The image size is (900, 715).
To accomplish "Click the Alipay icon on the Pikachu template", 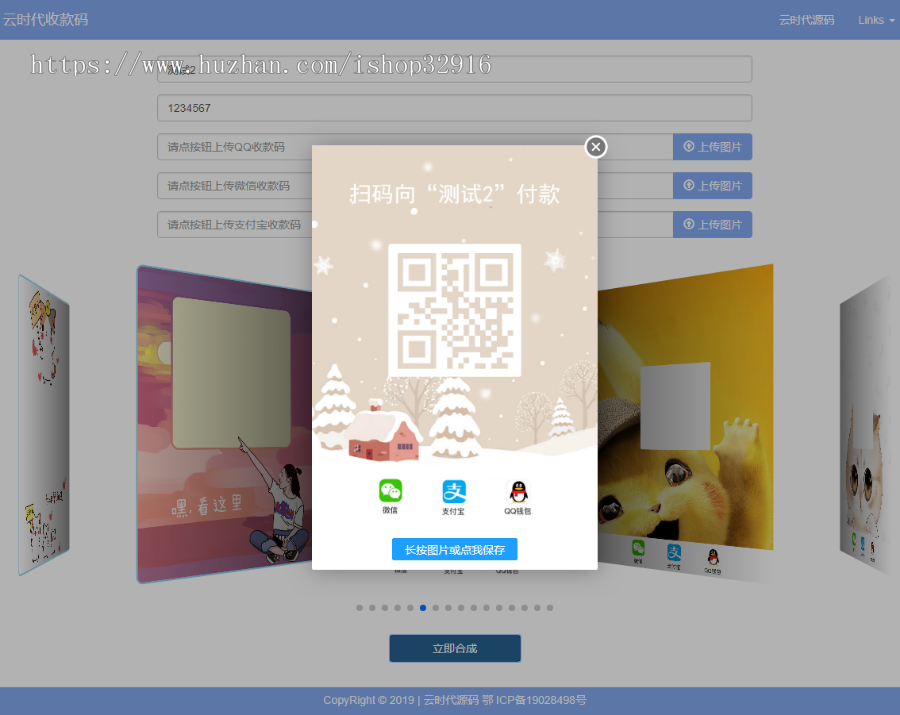I will 674,553.
